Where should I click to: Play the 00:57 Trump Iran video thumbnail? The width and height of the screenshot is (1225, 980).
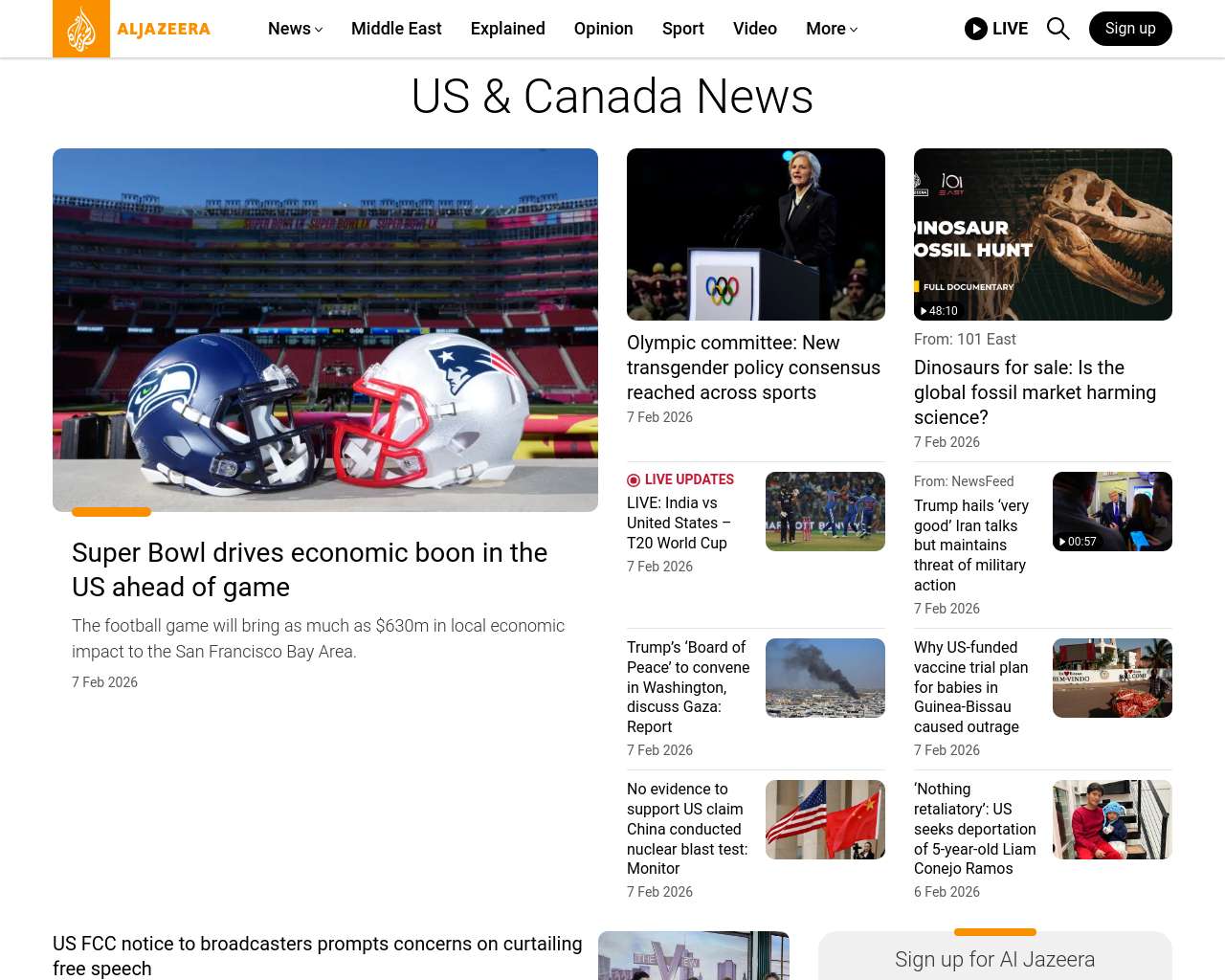pos(1112,511)
